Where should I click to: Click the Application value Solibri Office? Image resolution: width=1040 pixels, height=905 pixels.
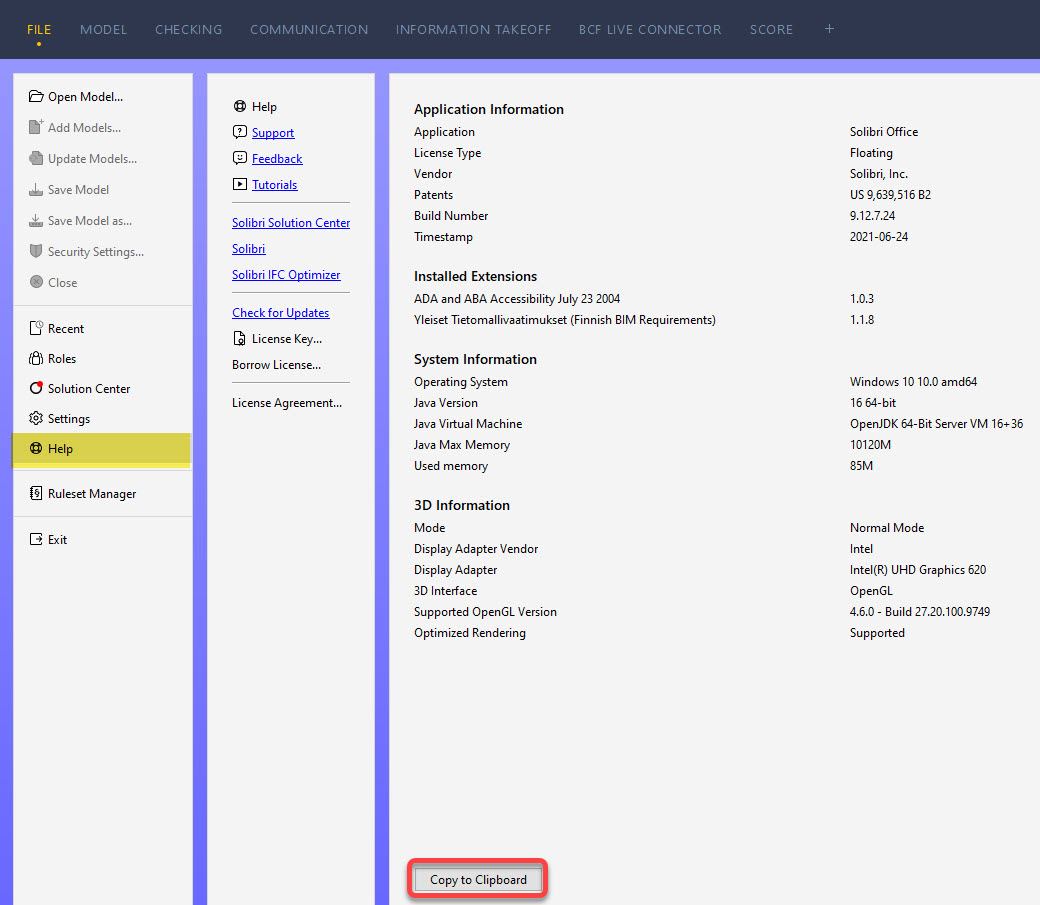click(884, 131)
